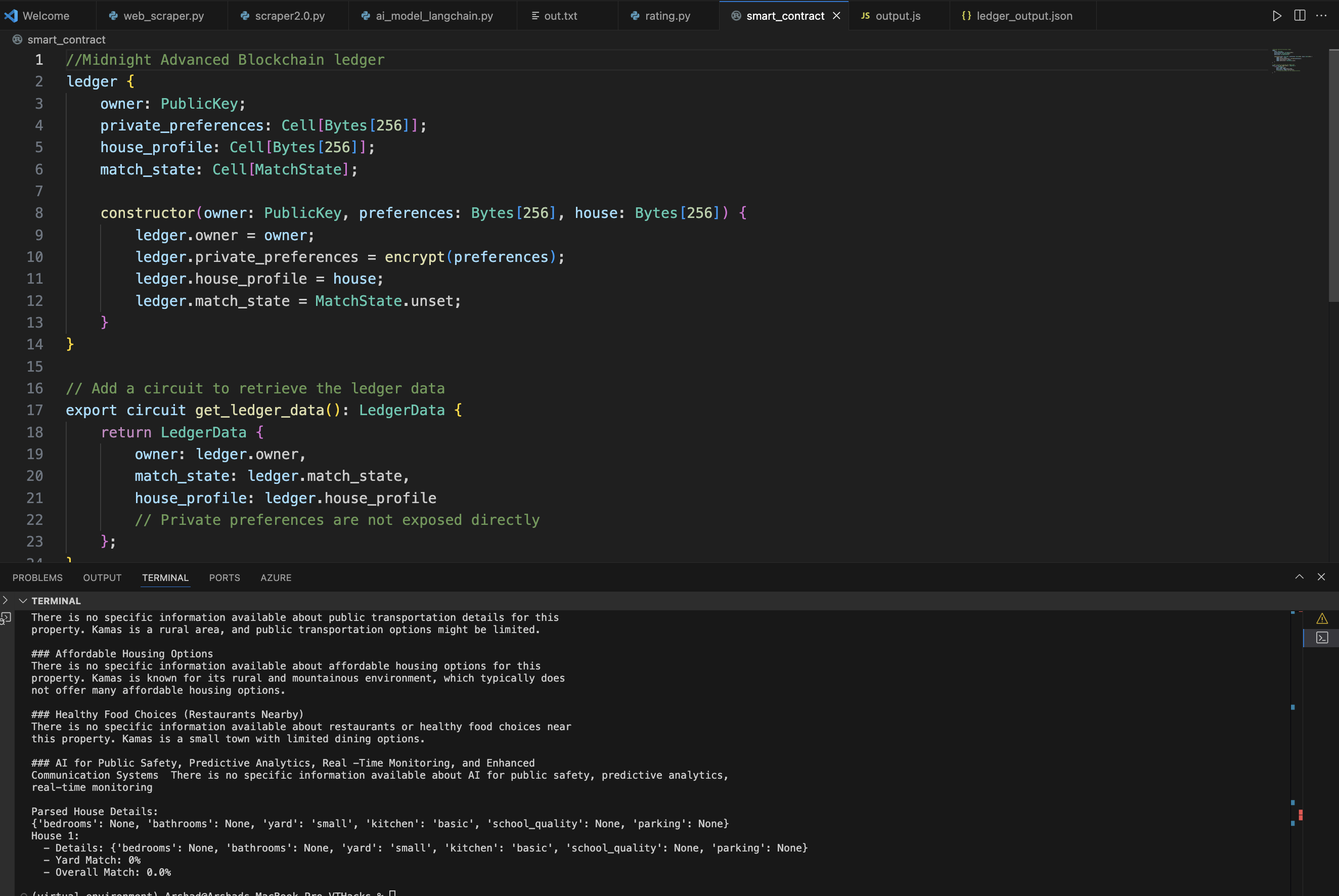Close the smart_contract tab
1339x896 pixels.
click(837, 16)
